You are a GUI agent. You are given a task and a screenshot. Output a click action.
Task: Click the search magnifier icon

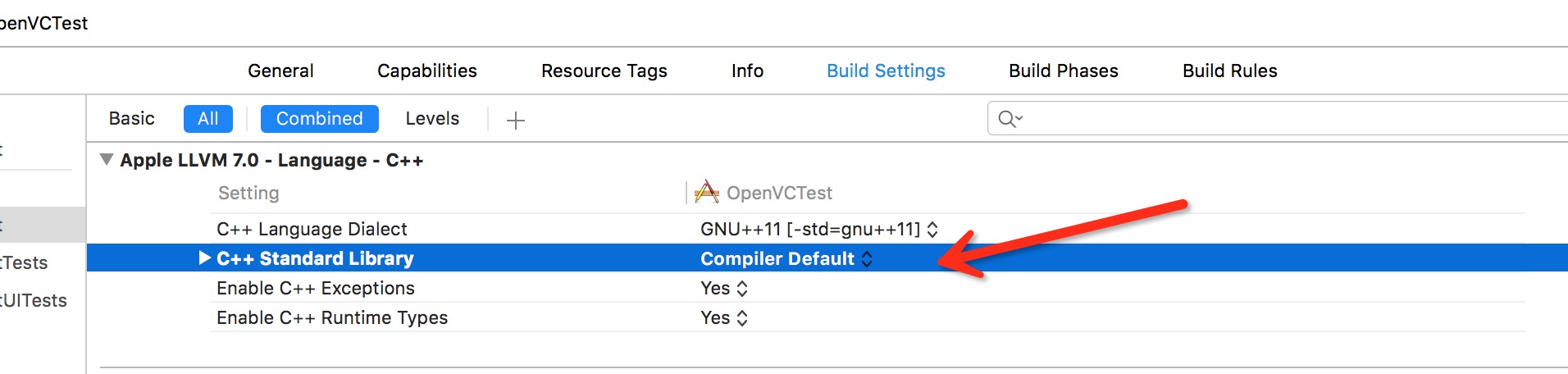point(1010,119)
